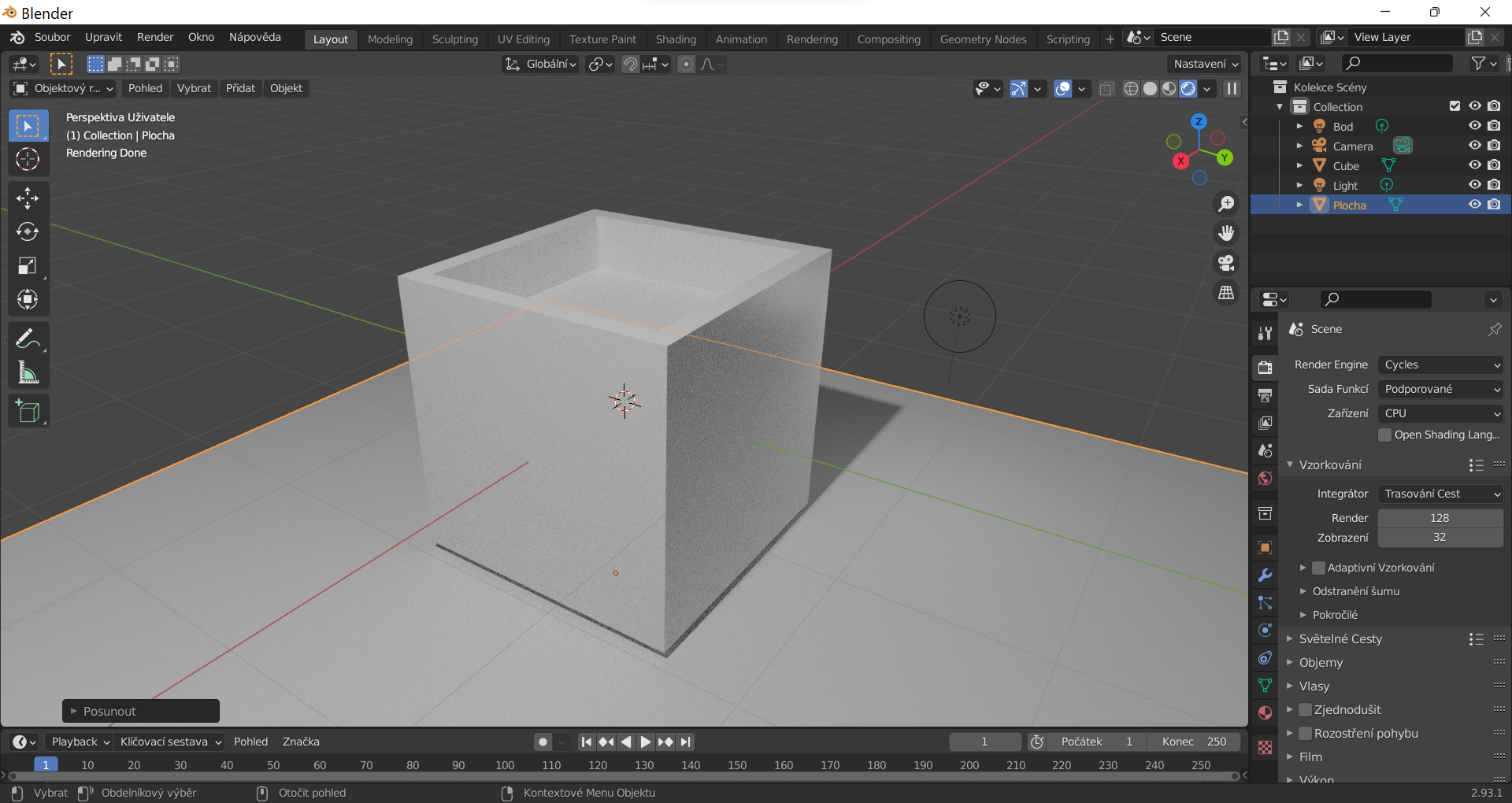Image resolution: width=1512 pixels, height=803 pixels.
Task: Activate the Scale tool
Action: [x=28, y=266]
